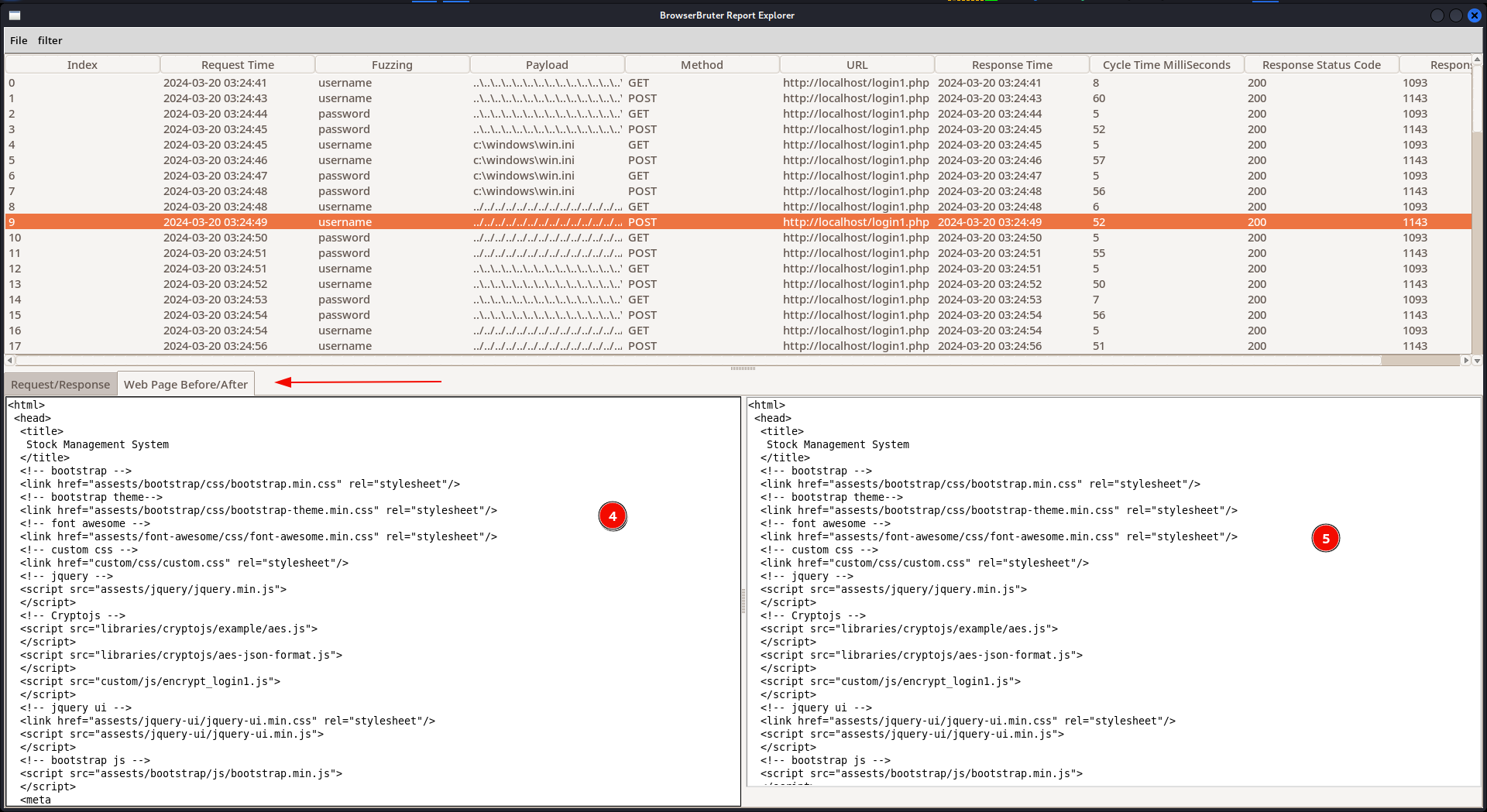Image resolution: width=1487 pixels, height=812 pixels.
Task: Click the table's right scroll arrow
Action: 1465,361
